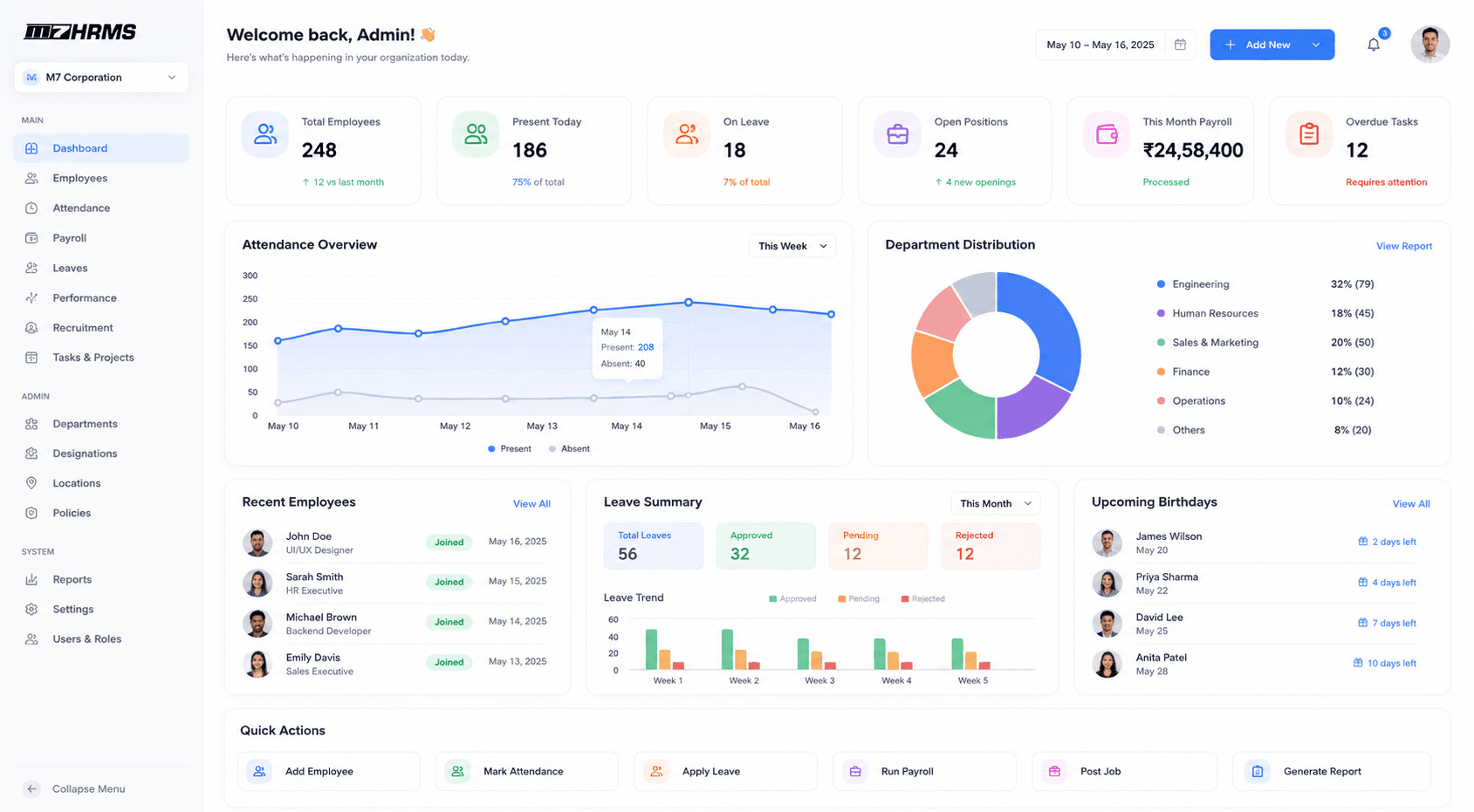The height and width of the screenshot is (812, 1474).
Task: Toggle the Absent series in attendance legend
Action: [x=569, y=449]
